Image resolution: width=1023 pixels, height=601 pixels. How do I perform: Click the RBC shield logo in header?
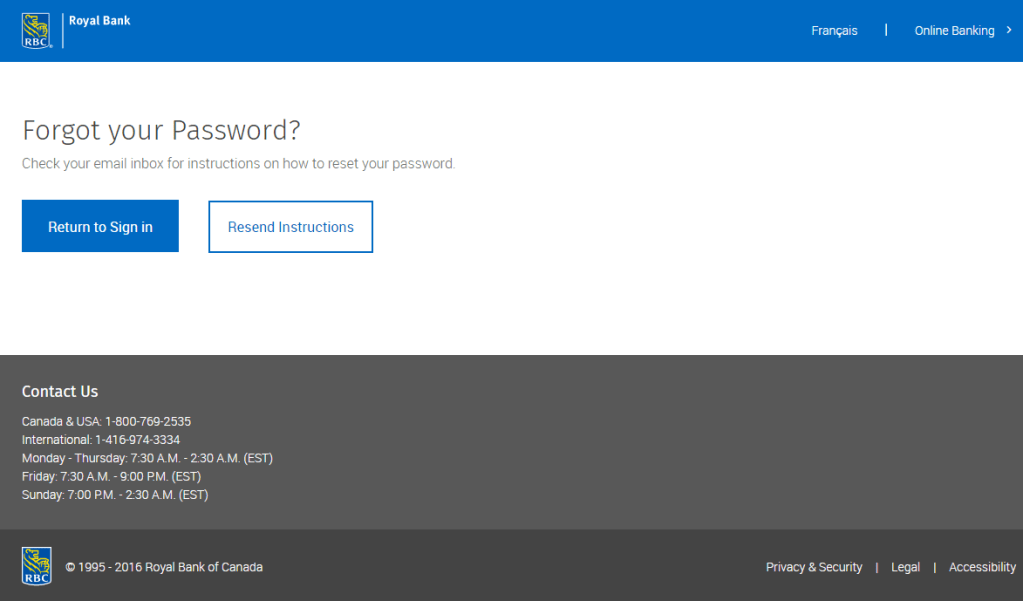[37, 30]
